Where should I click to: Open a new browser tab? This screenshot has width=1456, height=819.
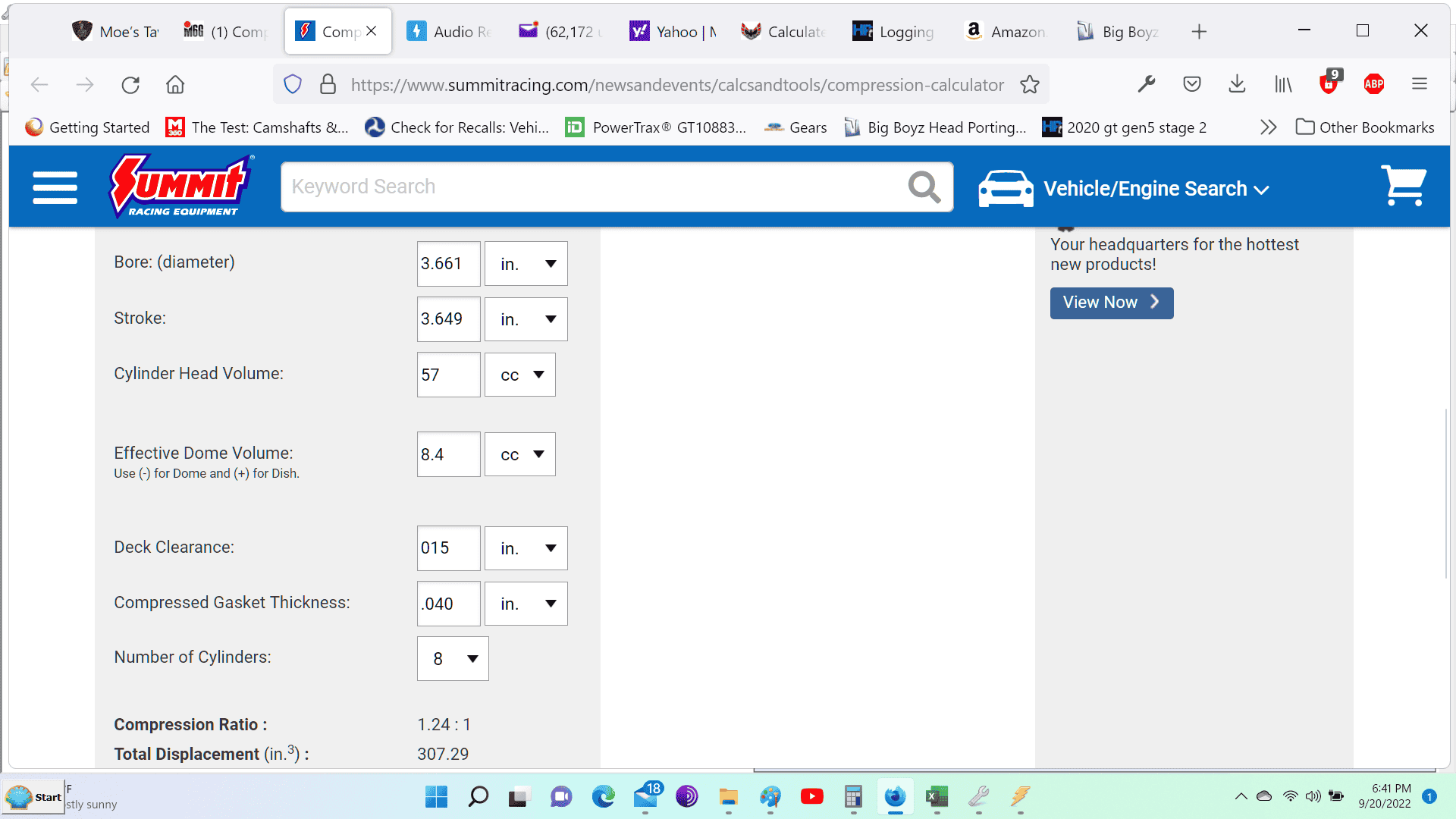click(x=1199, y=32)
